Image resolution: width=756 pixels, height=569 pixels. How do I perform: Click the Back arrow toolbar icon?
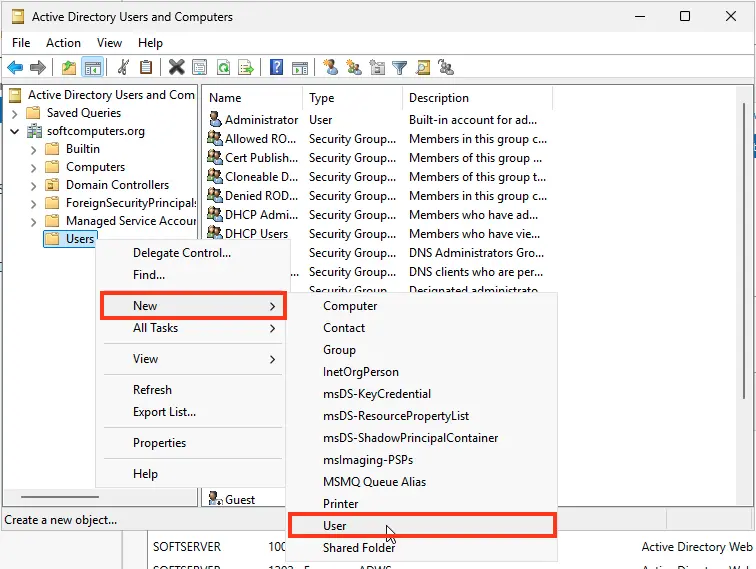pos(15,68)
